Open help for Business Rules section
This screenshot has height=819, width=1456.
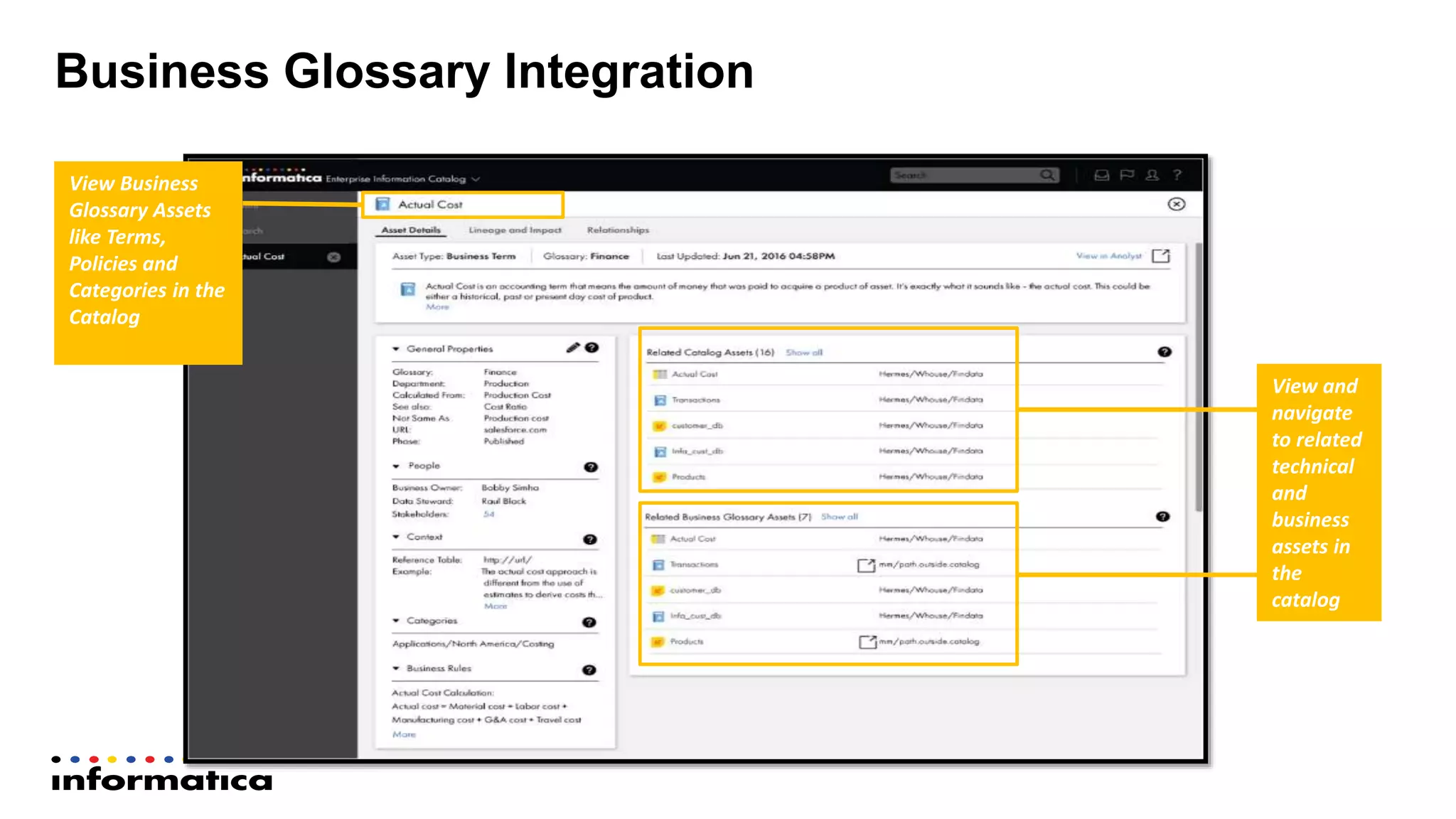tap(589, 670)
